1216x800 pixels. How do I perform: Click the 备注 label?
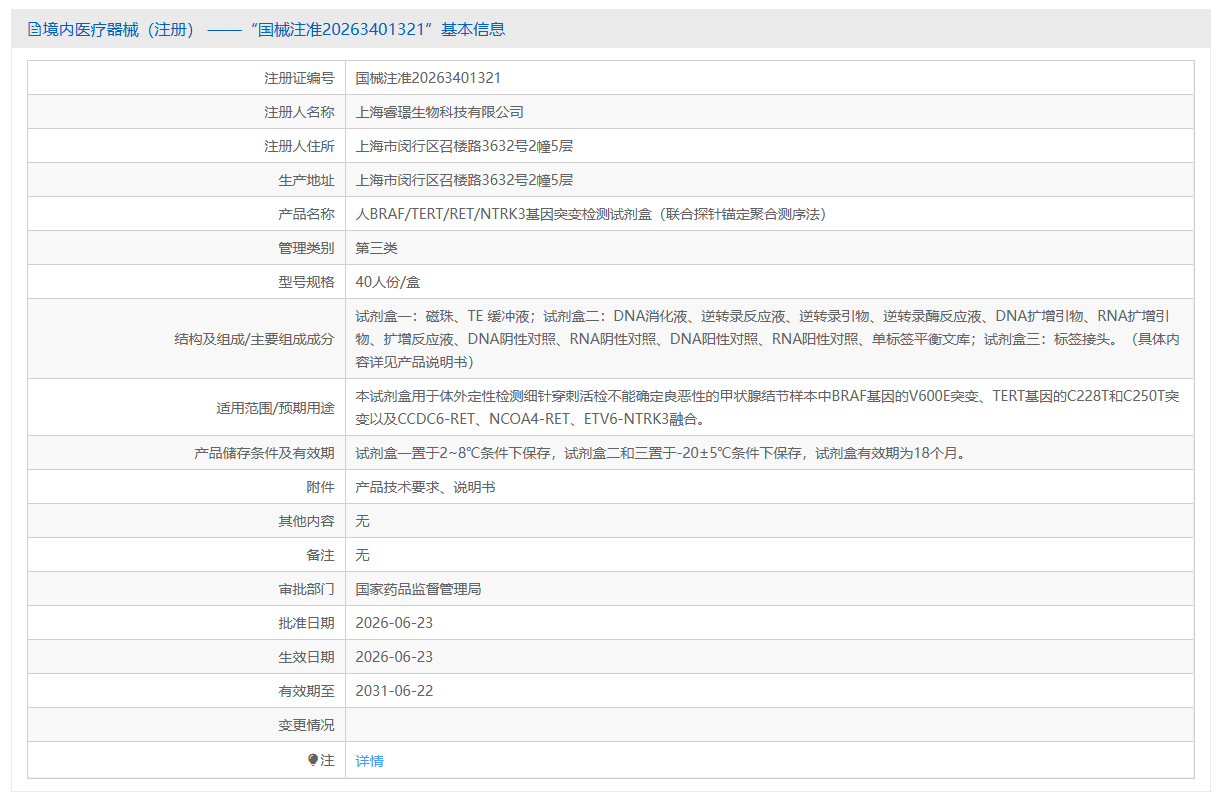(320, 555)
